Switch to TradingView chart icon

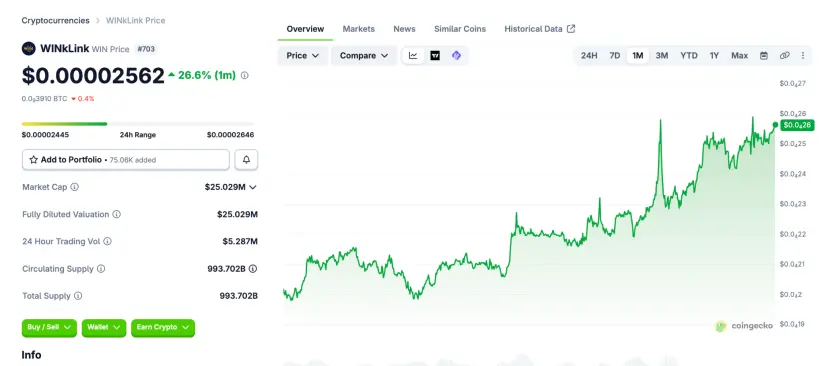click(x=435, y=56)
